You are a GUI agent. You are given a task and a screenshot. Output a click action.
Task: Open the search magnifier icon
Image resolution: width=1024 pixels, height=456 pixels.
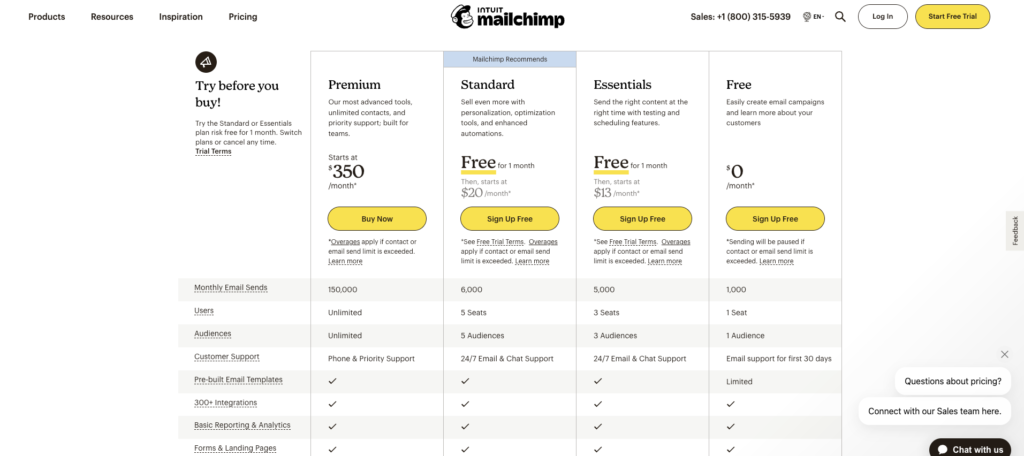[x=840, y=16]
